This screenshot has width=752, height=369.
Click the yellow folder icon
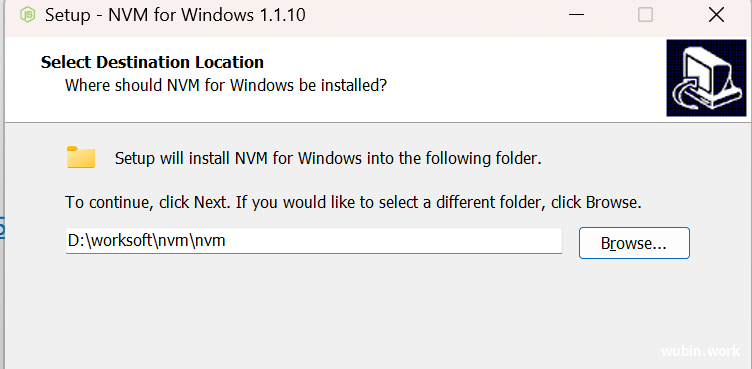pyautogui.click(x=81, y=157)
